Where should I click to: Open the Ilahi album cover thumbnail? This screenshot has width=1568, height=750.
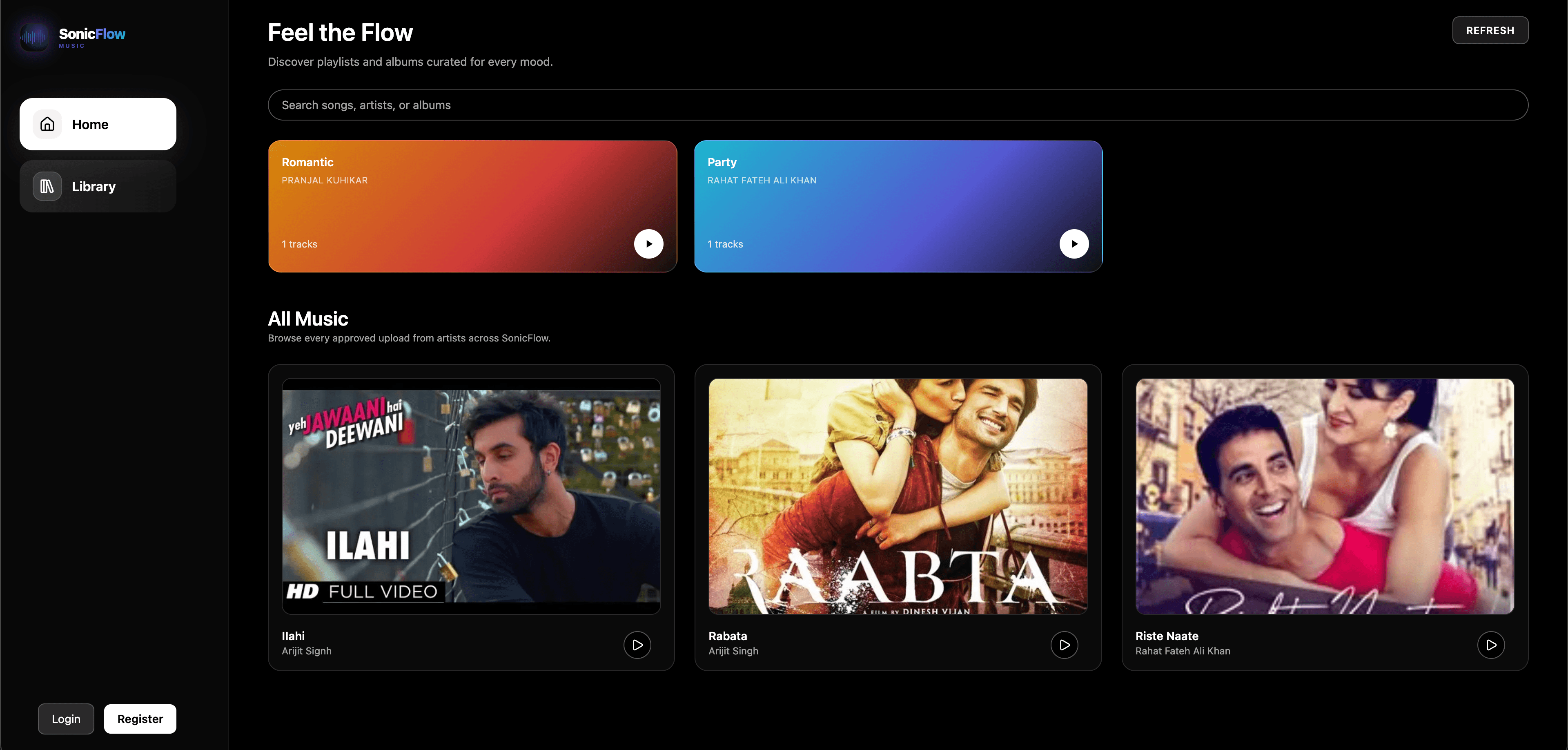coord(471,496)
